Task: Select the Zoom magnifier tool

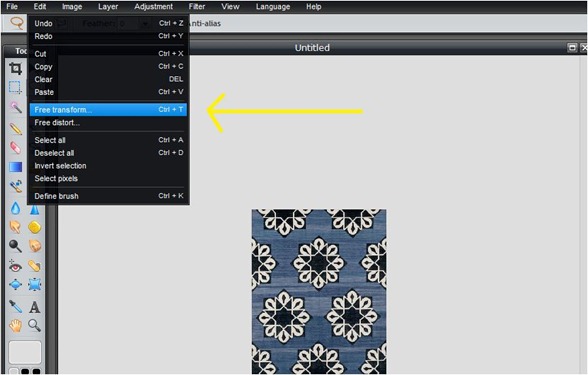Action: pos(34,326)
